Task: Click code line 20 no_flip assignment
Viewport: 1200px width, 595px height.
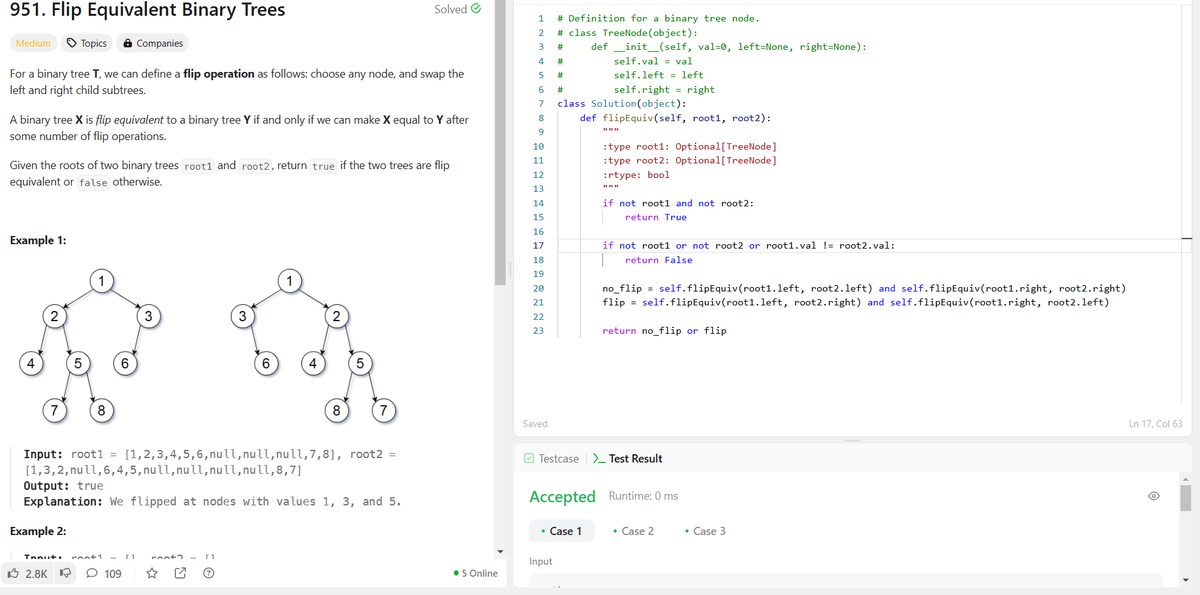Action: [x=865, y=288]
